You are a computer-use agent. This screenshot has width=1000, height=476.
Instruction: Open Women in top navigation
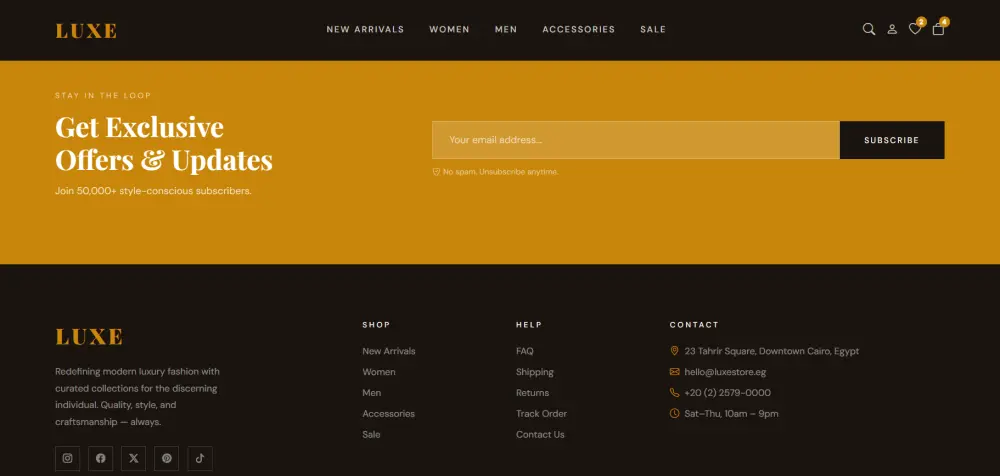coord(450,29)
